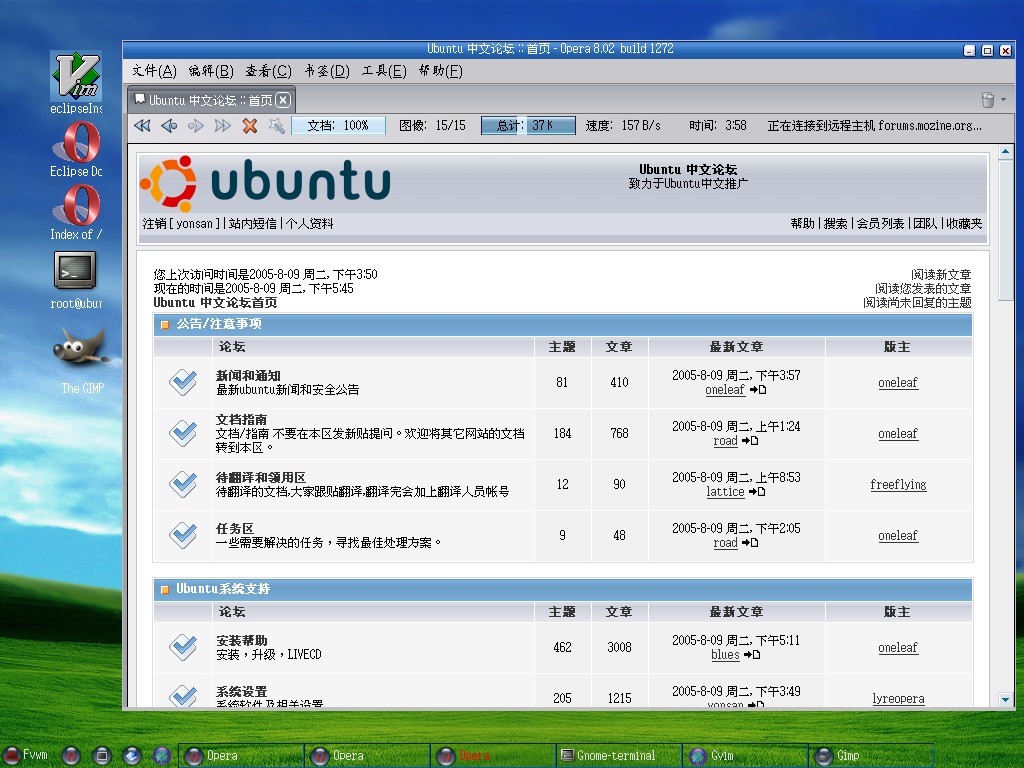
Task: Open the 公告/注意事项 category header
Action: click(x=219, y=324)
